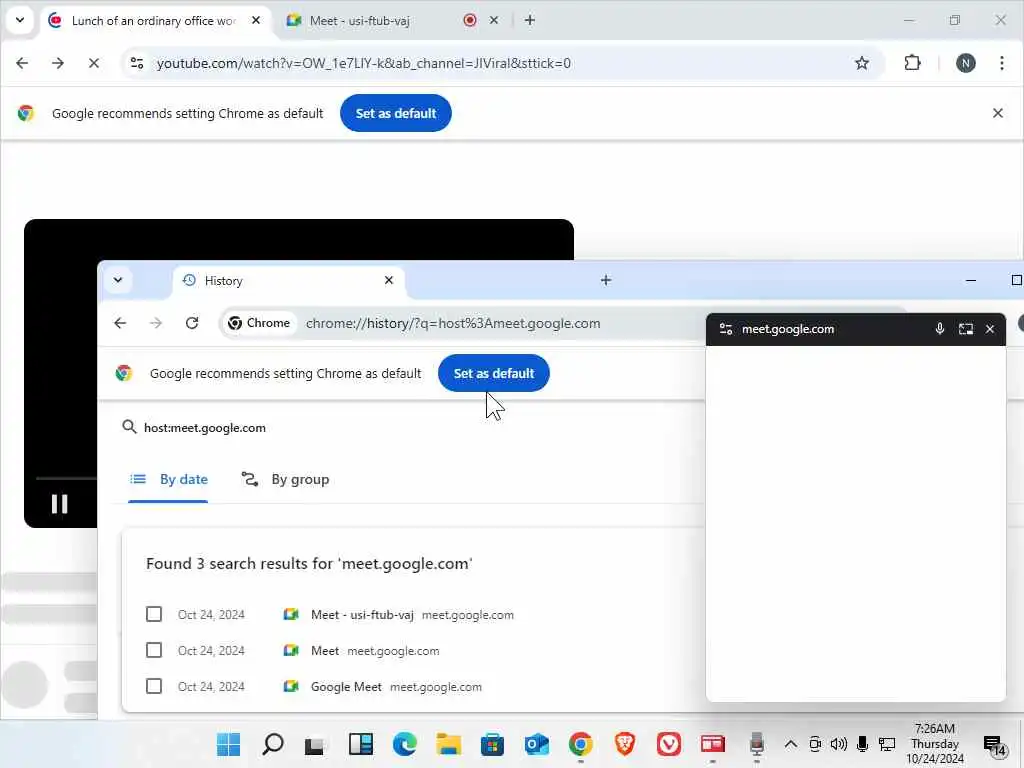Click site settings icon in meet.google.com popup

(726, 329)
